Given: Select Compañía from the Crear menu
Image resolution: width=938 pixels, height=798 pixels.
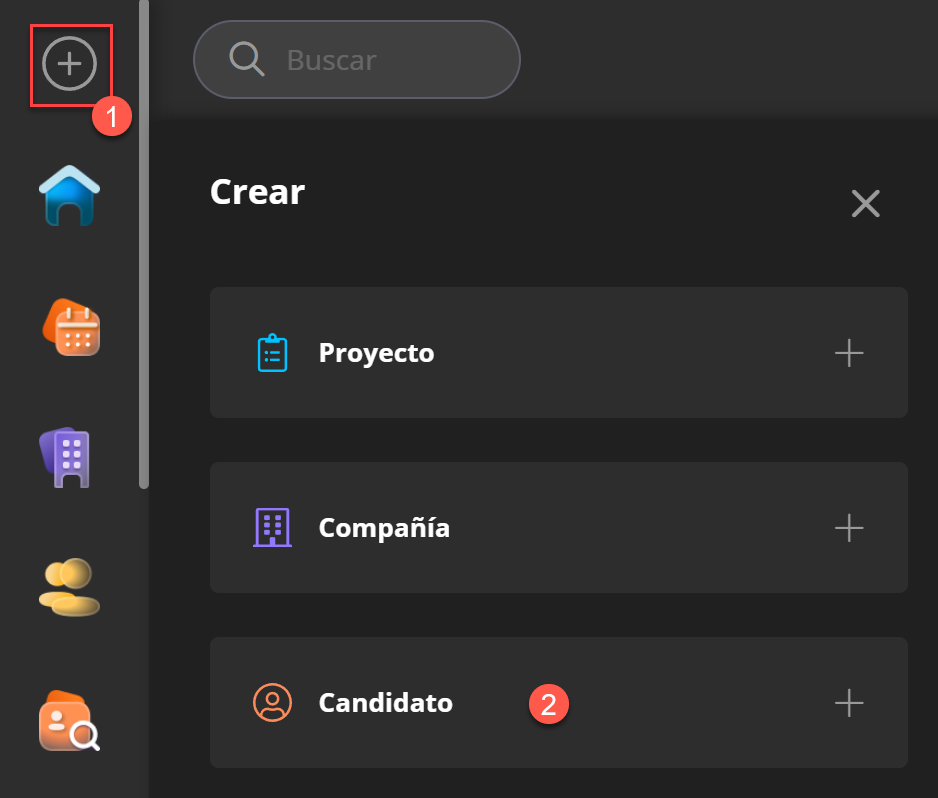Looking at the screenshot, I should (384, 527).
